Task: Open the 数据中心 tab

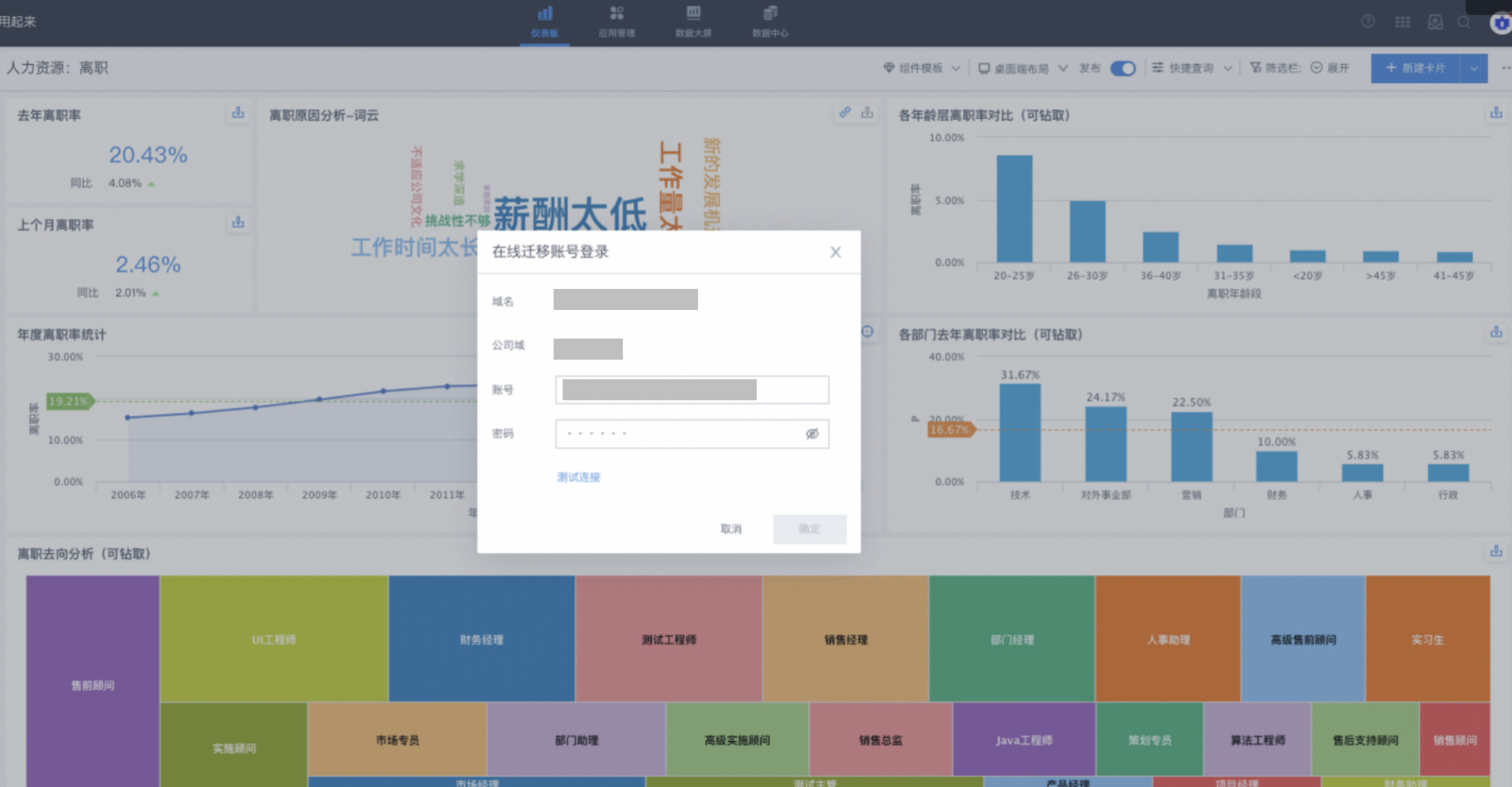Action: [770, 22]
